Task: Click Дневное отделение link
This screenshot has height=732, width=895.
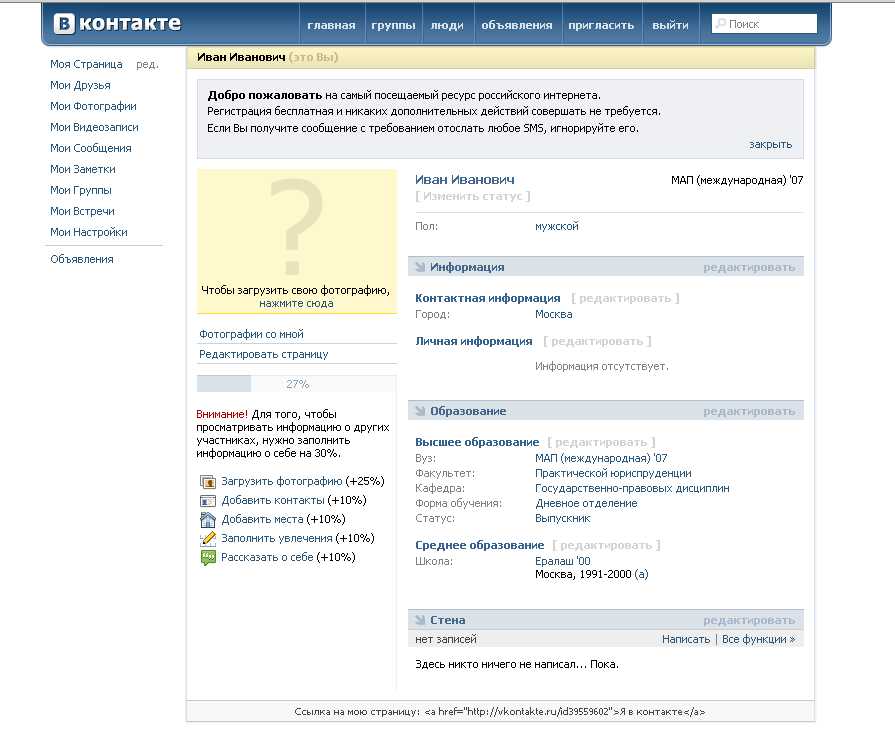Action: pyautogui.click(x=586, y=503)
